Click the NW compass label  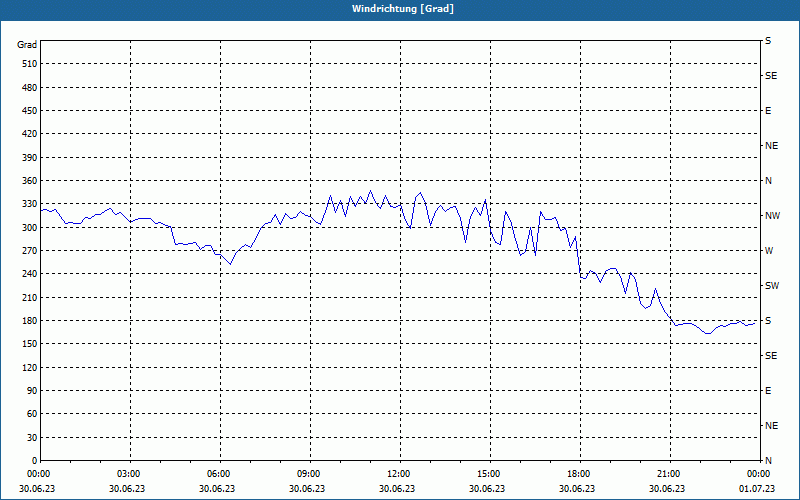point(772,216)
